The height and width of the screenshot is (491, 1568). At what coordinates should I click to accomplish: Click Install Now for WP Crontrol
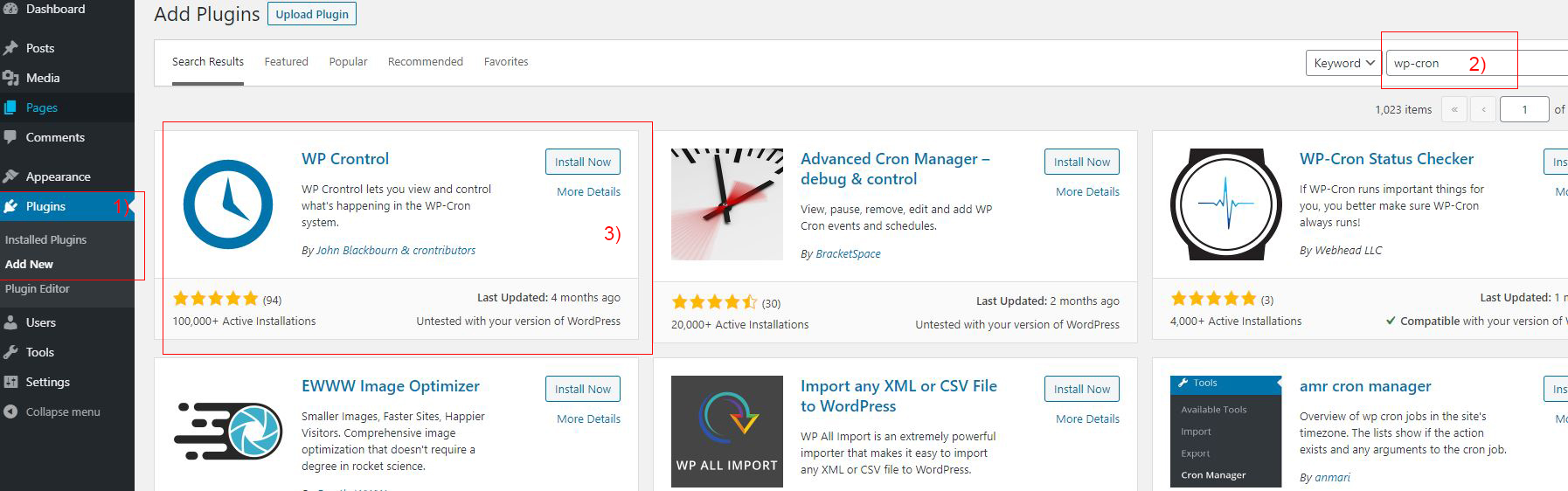(583, 162)
